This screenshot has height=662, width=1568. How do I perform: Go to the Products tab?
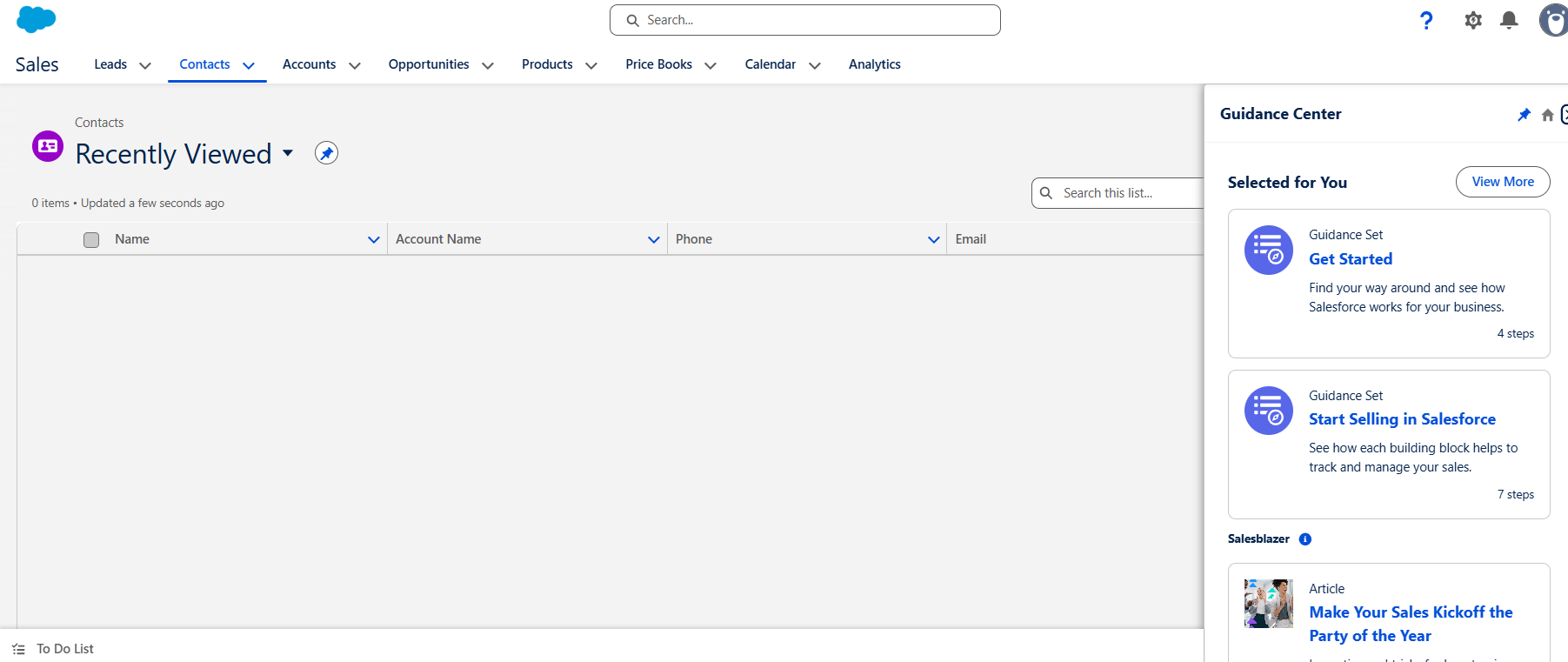tap(547, 64)
